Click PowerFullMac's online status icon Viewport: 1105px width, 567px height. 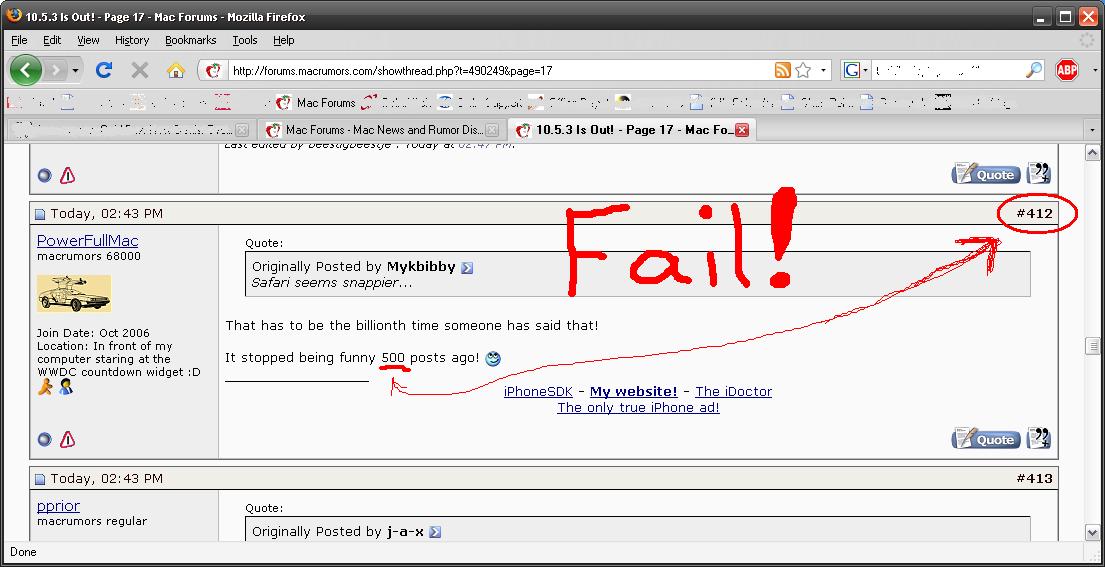pos(44,440)
